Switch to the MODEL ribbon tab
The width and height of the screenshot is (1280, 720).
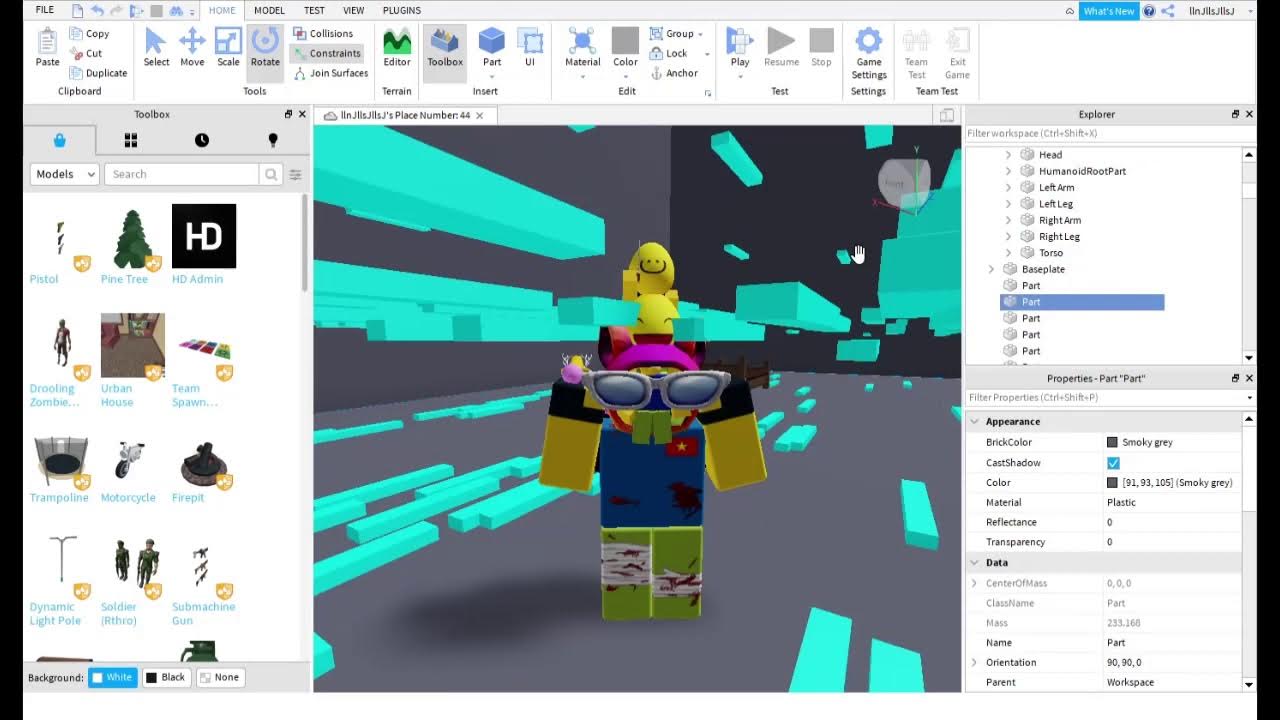269,10
